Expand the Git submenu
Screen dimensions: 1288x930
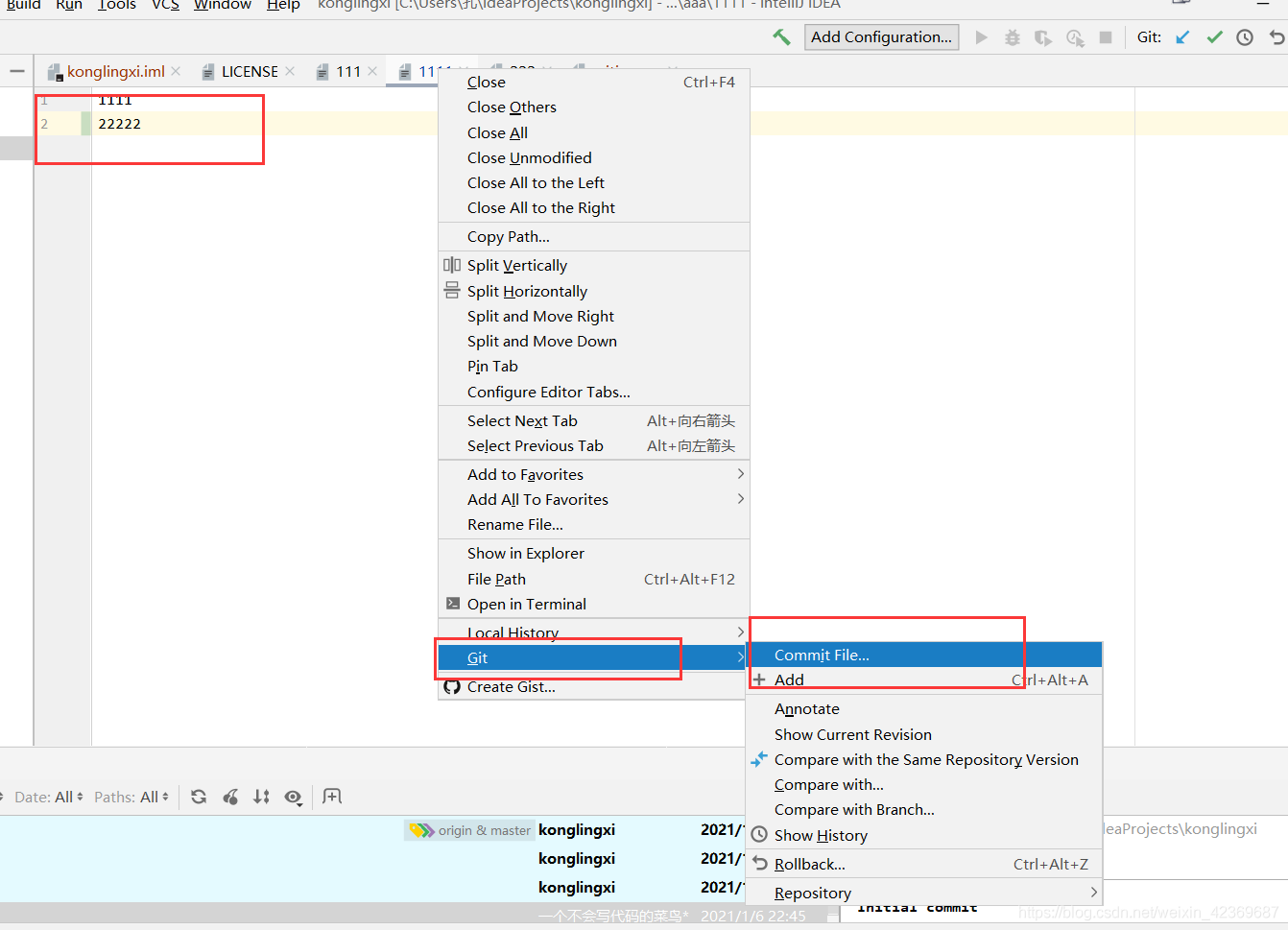click(x=593, y=657)
